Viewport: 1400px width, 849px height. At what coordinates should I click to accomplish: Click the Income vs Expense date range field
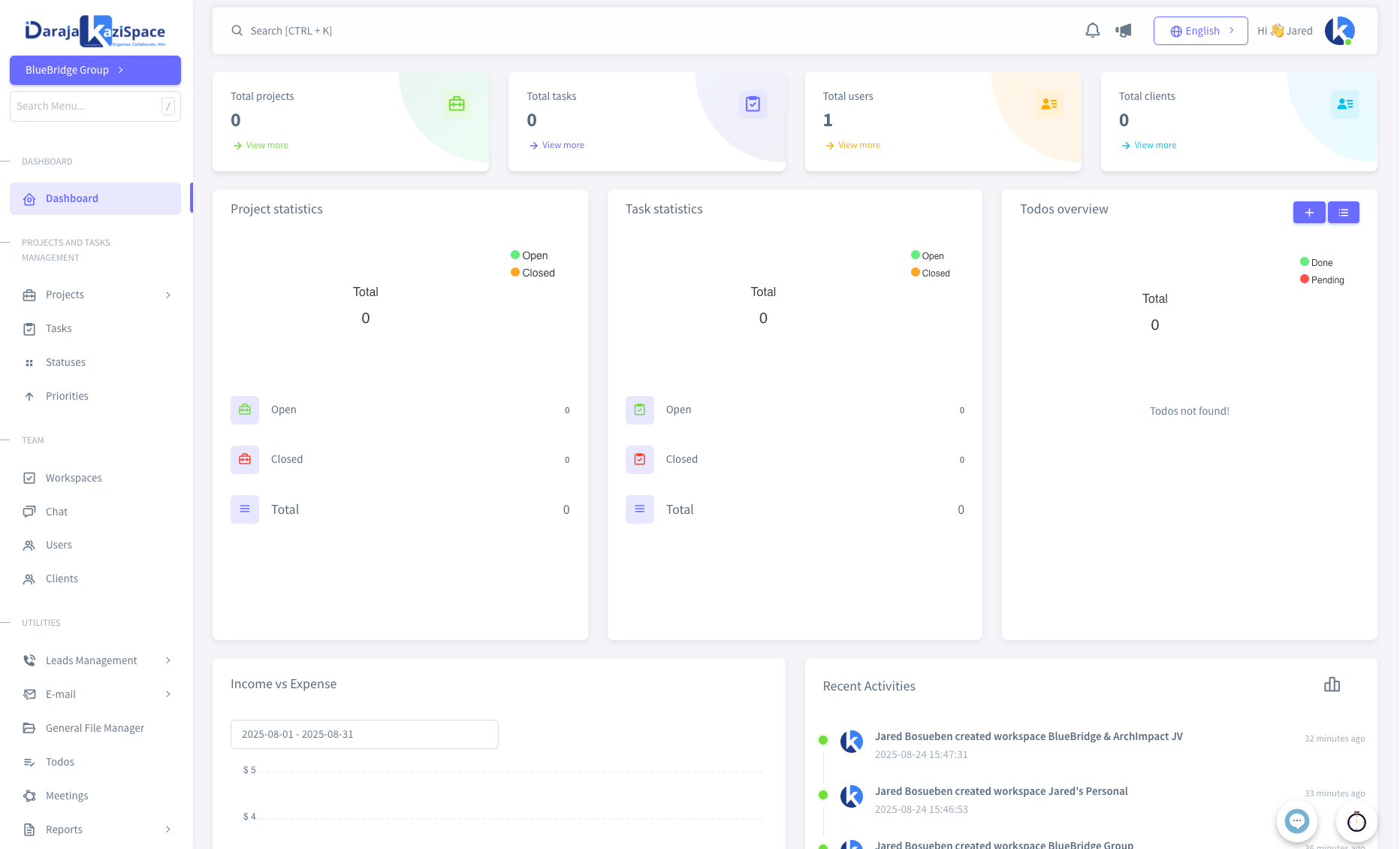tap(364, 734)
